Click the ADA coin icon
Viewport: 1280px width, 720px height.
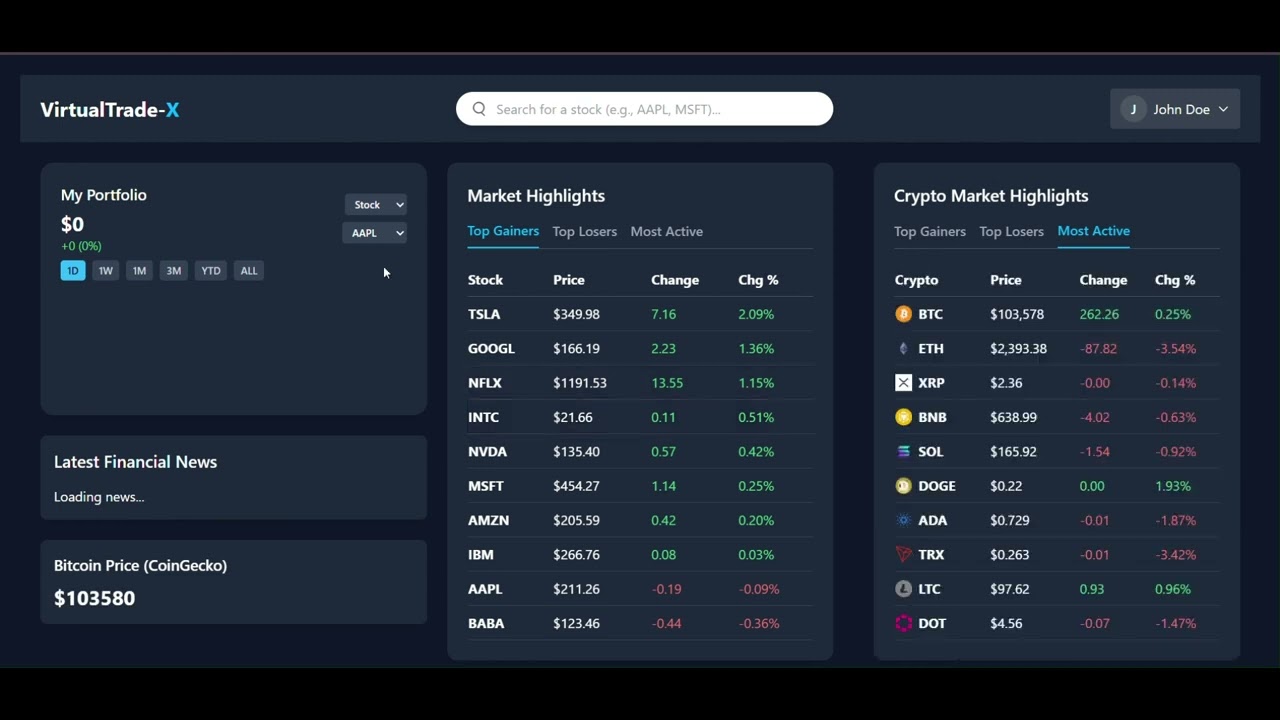pyautogui.click(x=904, y=520)
